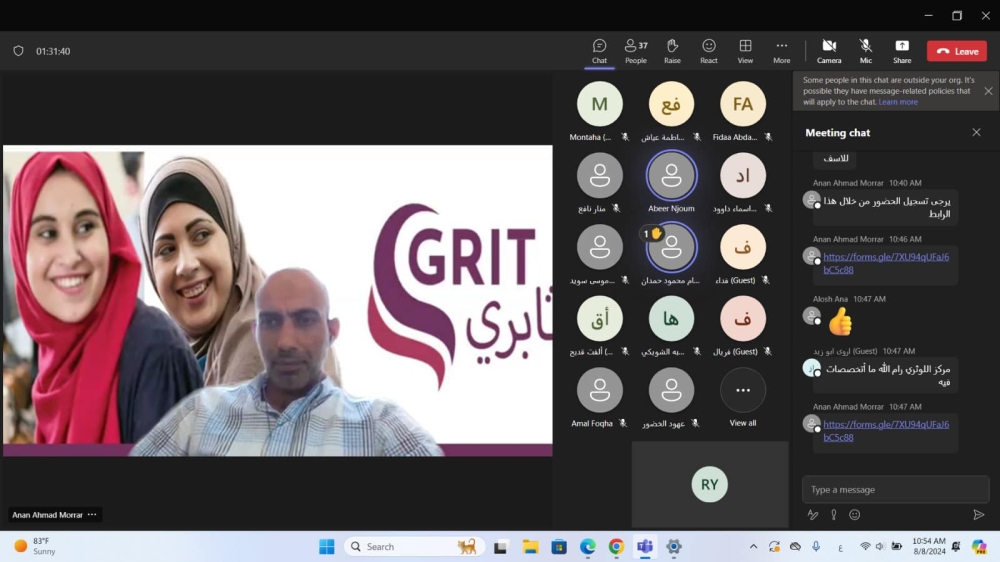The width and height of the screenshot is (1000, 562).
Task: Open Settings gear on taskbar
Action: (673, 547)
